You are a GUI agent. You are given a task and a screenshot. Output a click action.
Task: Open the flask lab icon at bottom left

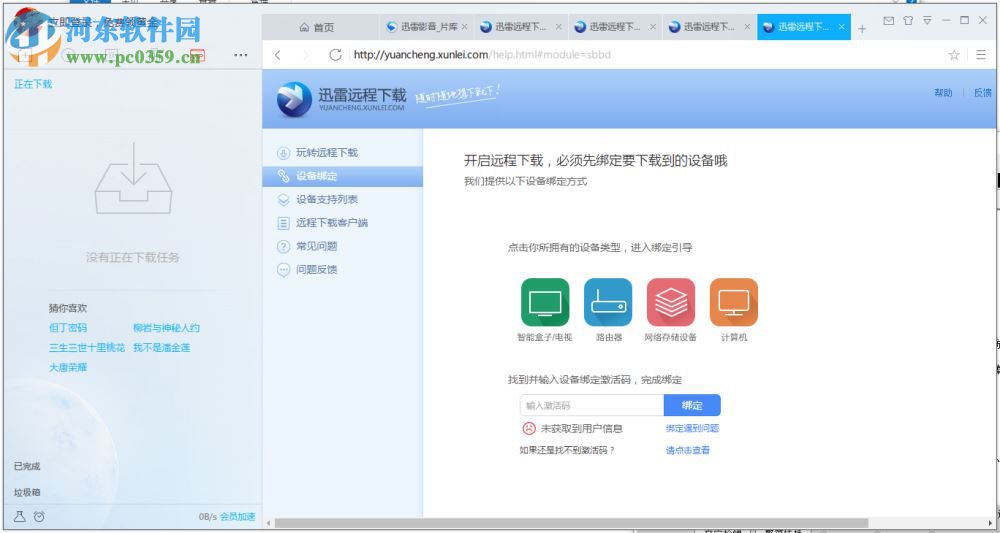click(x=20, y=516)
